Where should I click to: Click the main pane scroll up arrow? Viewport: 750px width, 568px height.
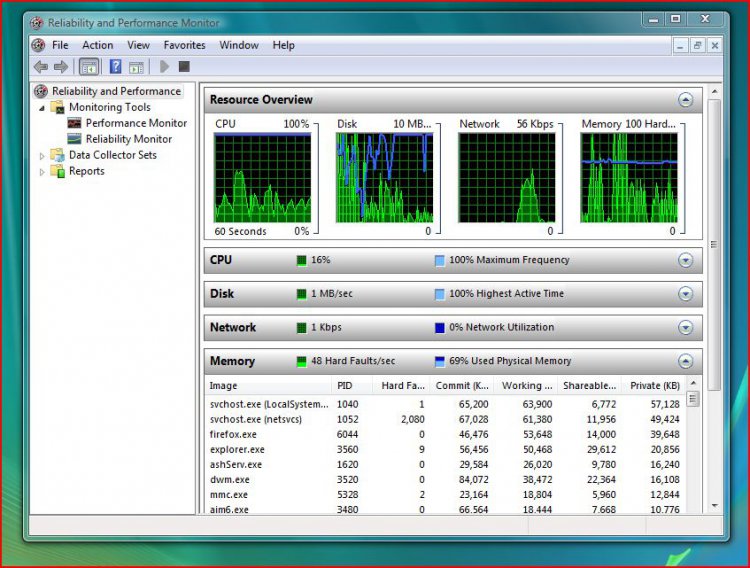[x=714, y=91]
